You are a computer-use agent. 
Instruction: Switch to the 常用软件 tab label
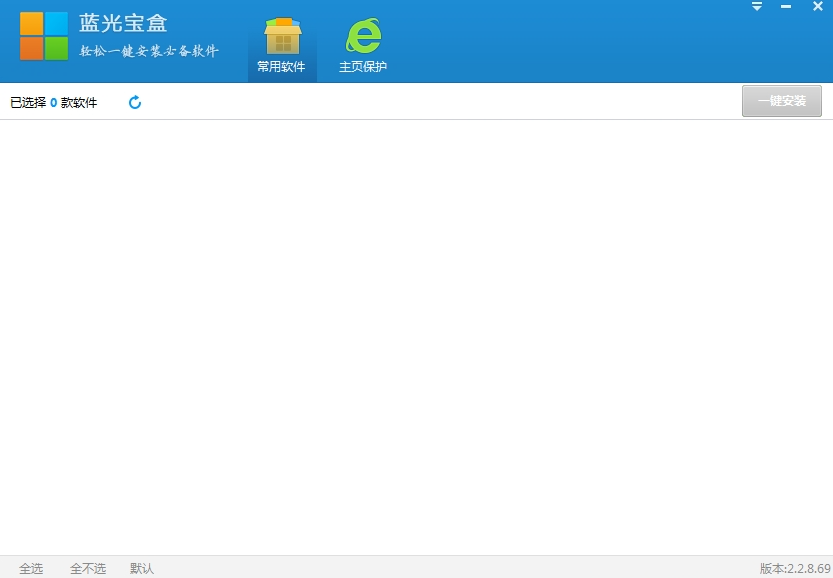pyautogui.click(x=281, y=66)
